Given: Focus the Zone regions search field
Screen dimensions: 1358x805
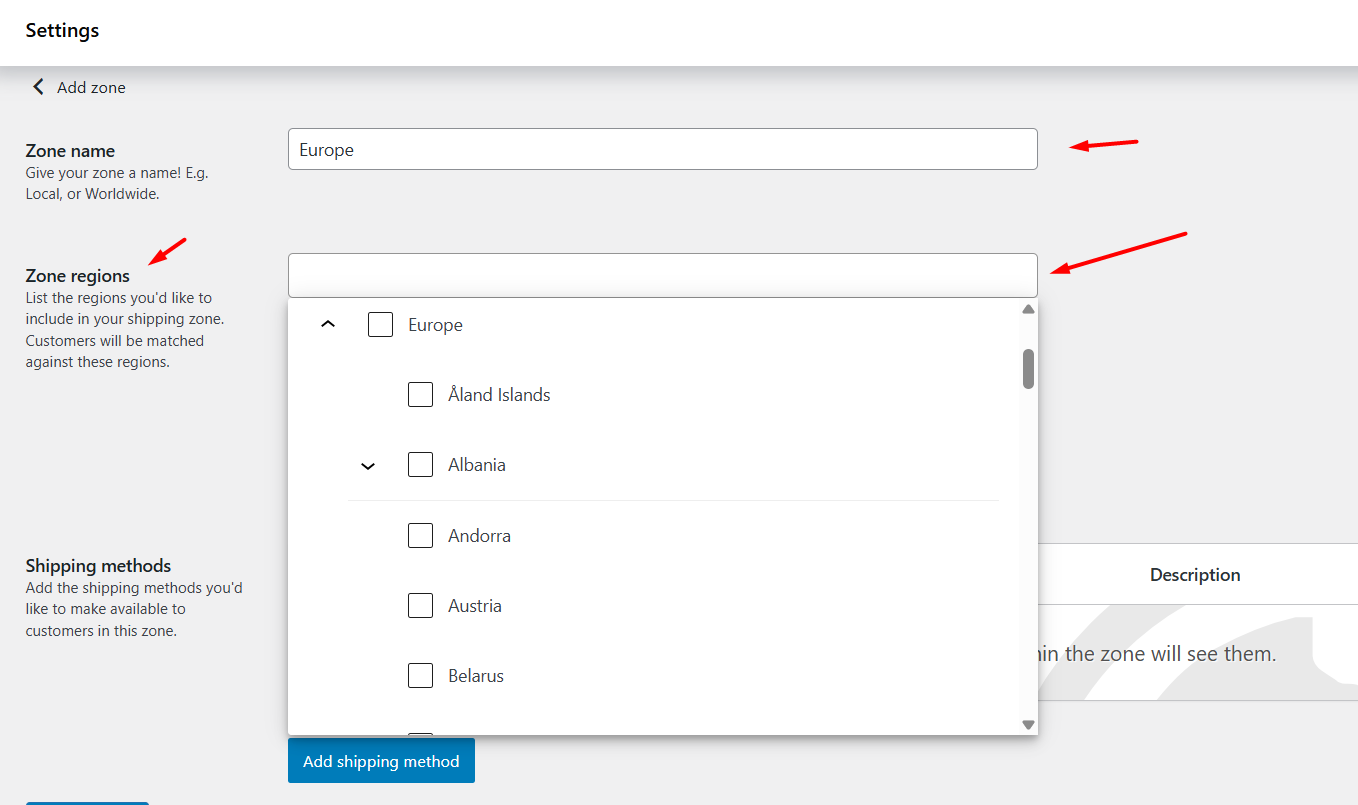Looking at the screenshot, I should pos(663,275).
